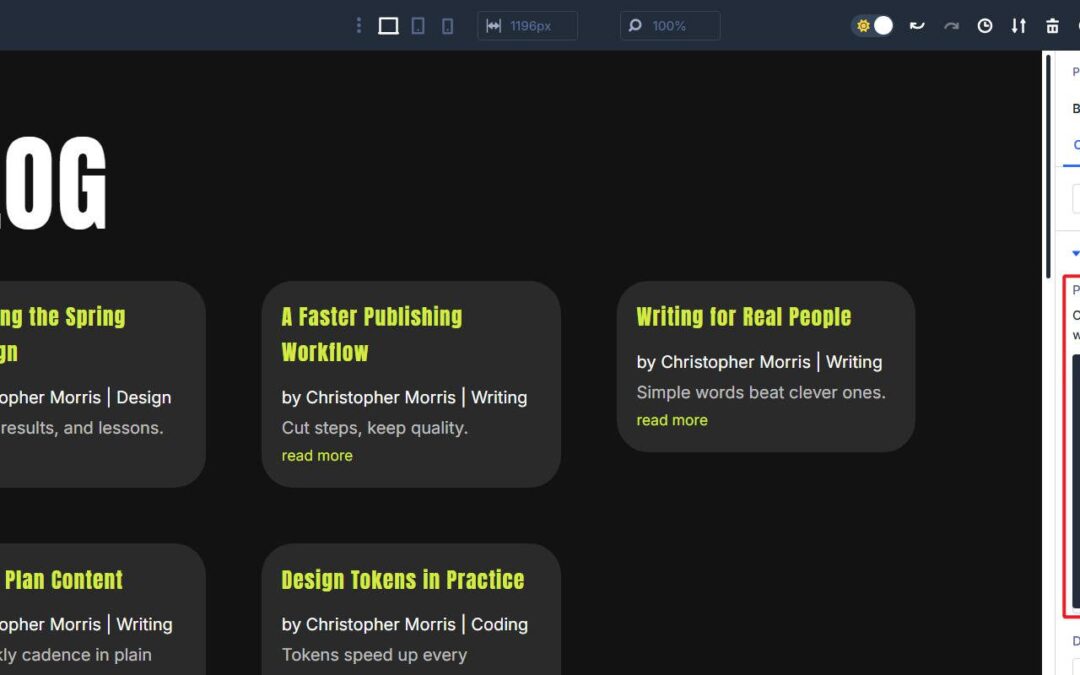Viewport: 1080px width, 675px height.
Task: Open the three-dot options menu in the toolbar
Action: click(x=358, y=26)
